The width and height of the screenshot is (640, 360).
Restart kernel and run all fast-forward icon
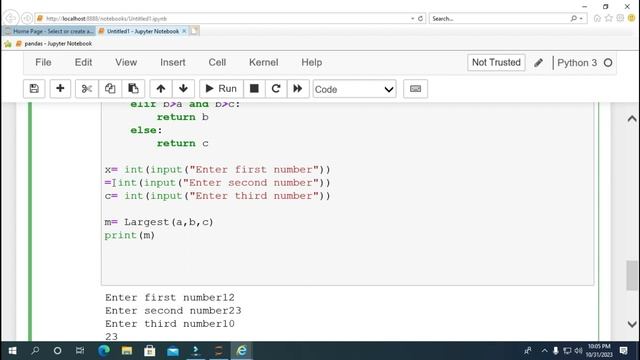298,89
